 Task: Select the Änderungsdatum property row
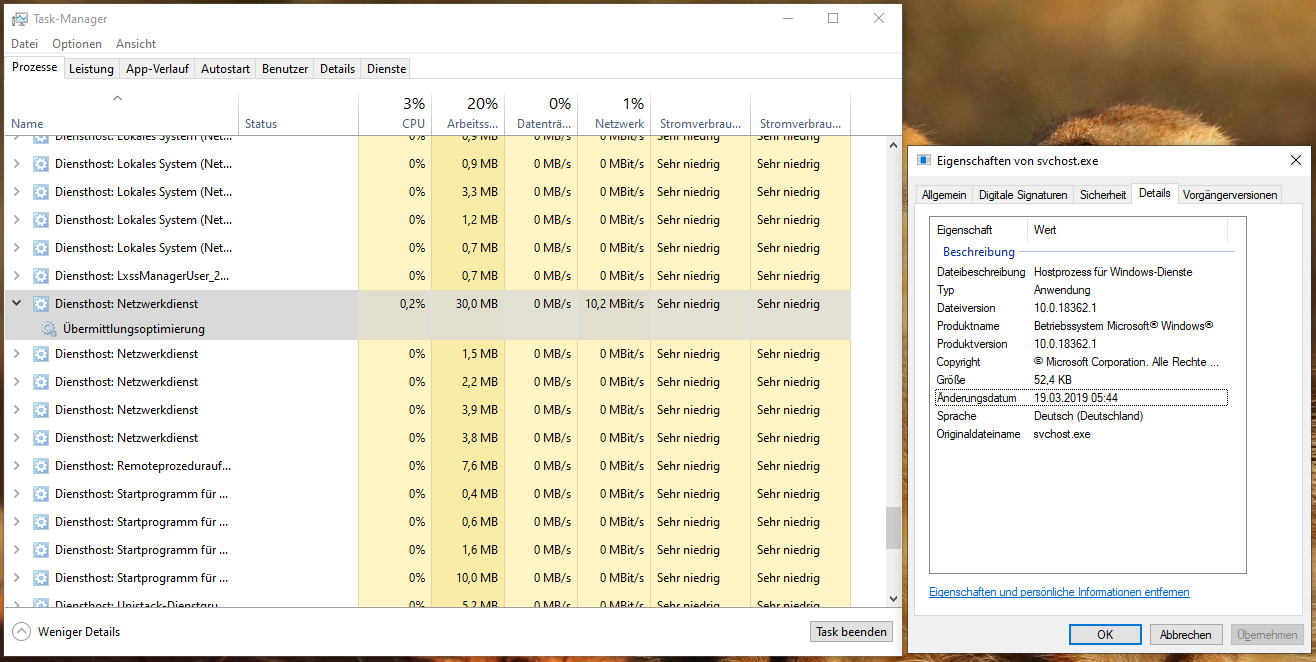click(1081, 398)
